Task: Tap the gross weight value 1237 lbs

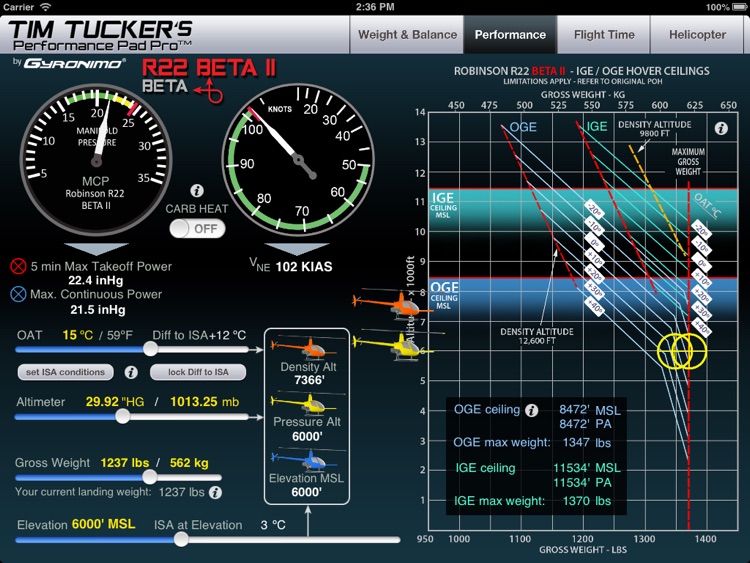Action: (x=125, y=463)
